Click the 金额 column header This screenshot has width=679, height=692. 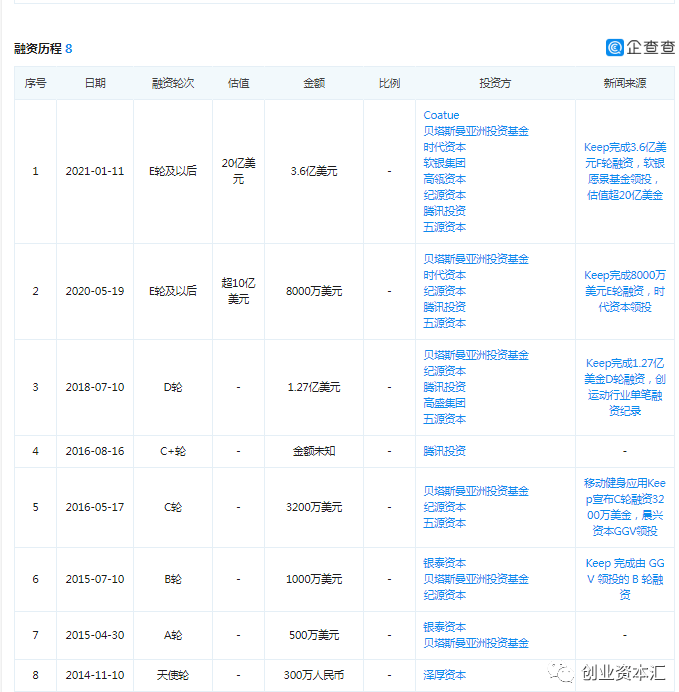(x=314, y=83)
